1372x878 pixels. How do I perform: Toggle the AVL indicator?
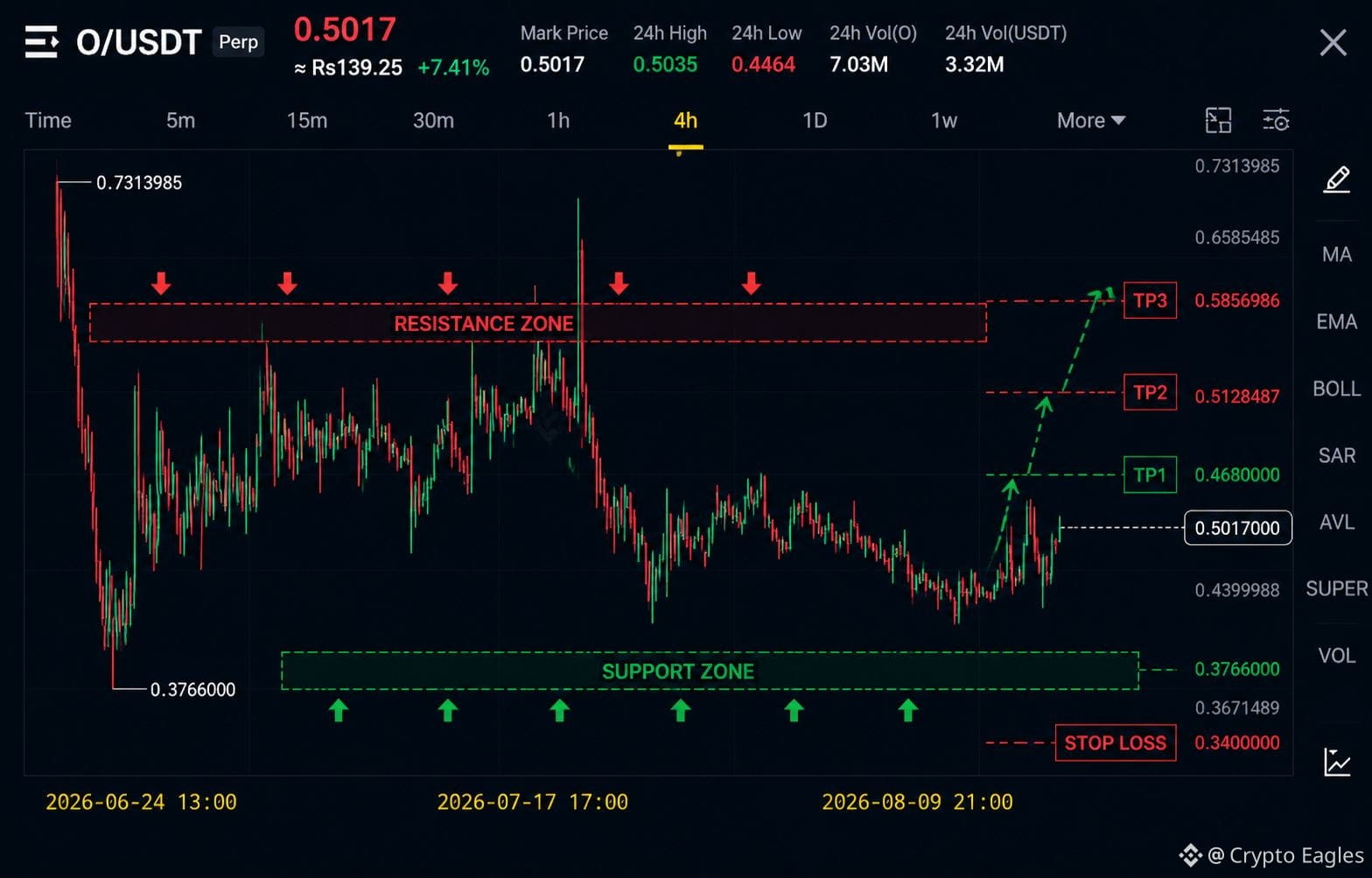(x=1336, y=523)
